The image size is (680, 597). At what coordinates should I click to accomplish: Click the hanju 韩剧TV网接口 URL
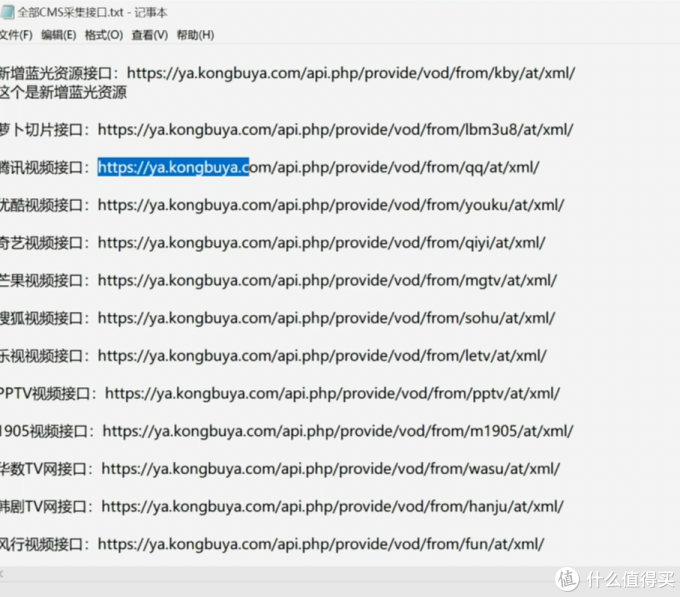pyautogui.click(x=332, y=507)
